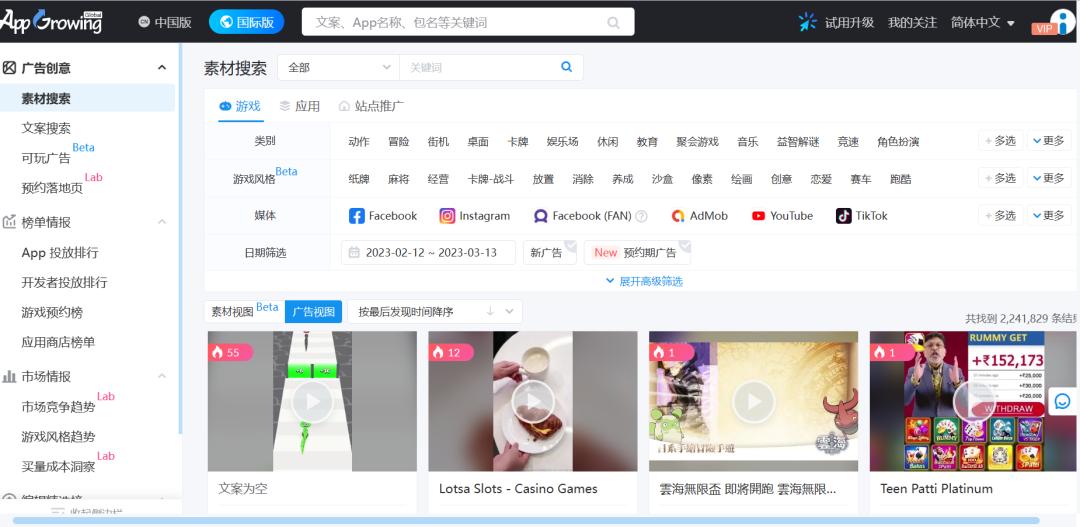Click the sort direction arrow icon
Image resolution: width=1080 pixels, height=527 pixels.
coord(490,311)
